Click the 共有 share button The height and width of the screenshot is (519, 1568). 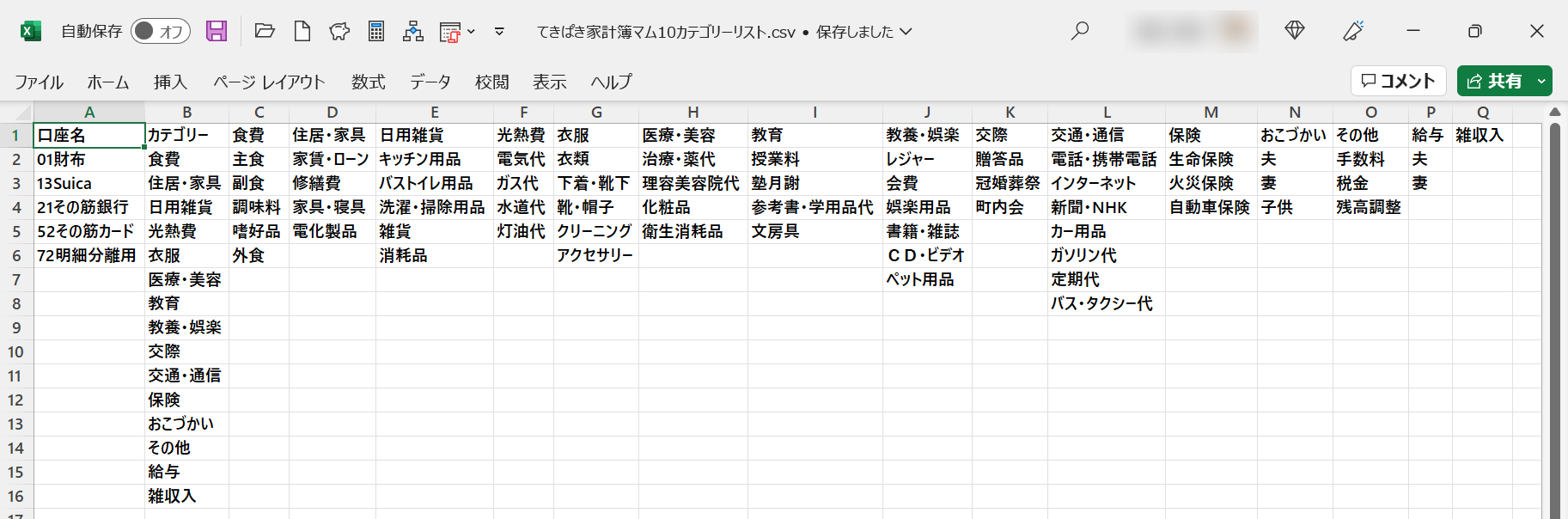point(1495,81)
